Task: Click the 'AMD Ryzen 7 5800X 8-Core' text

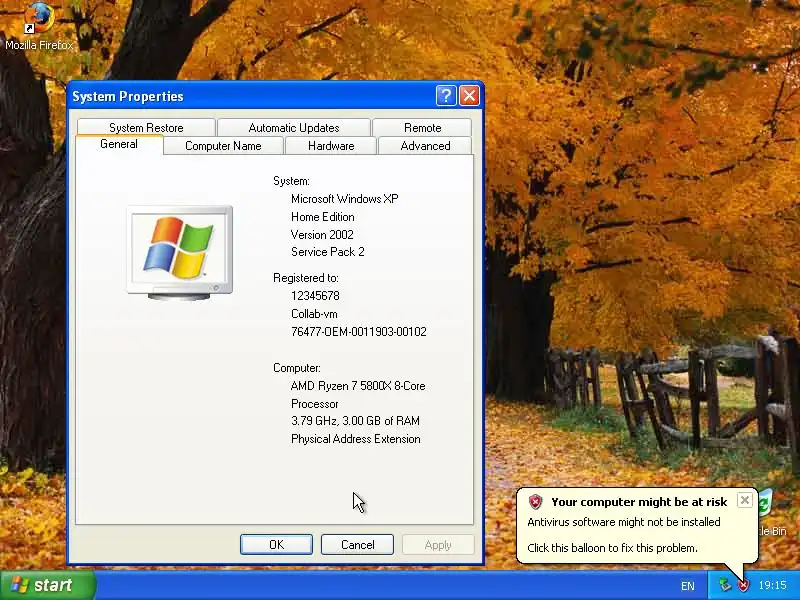Action: (358, 386)
